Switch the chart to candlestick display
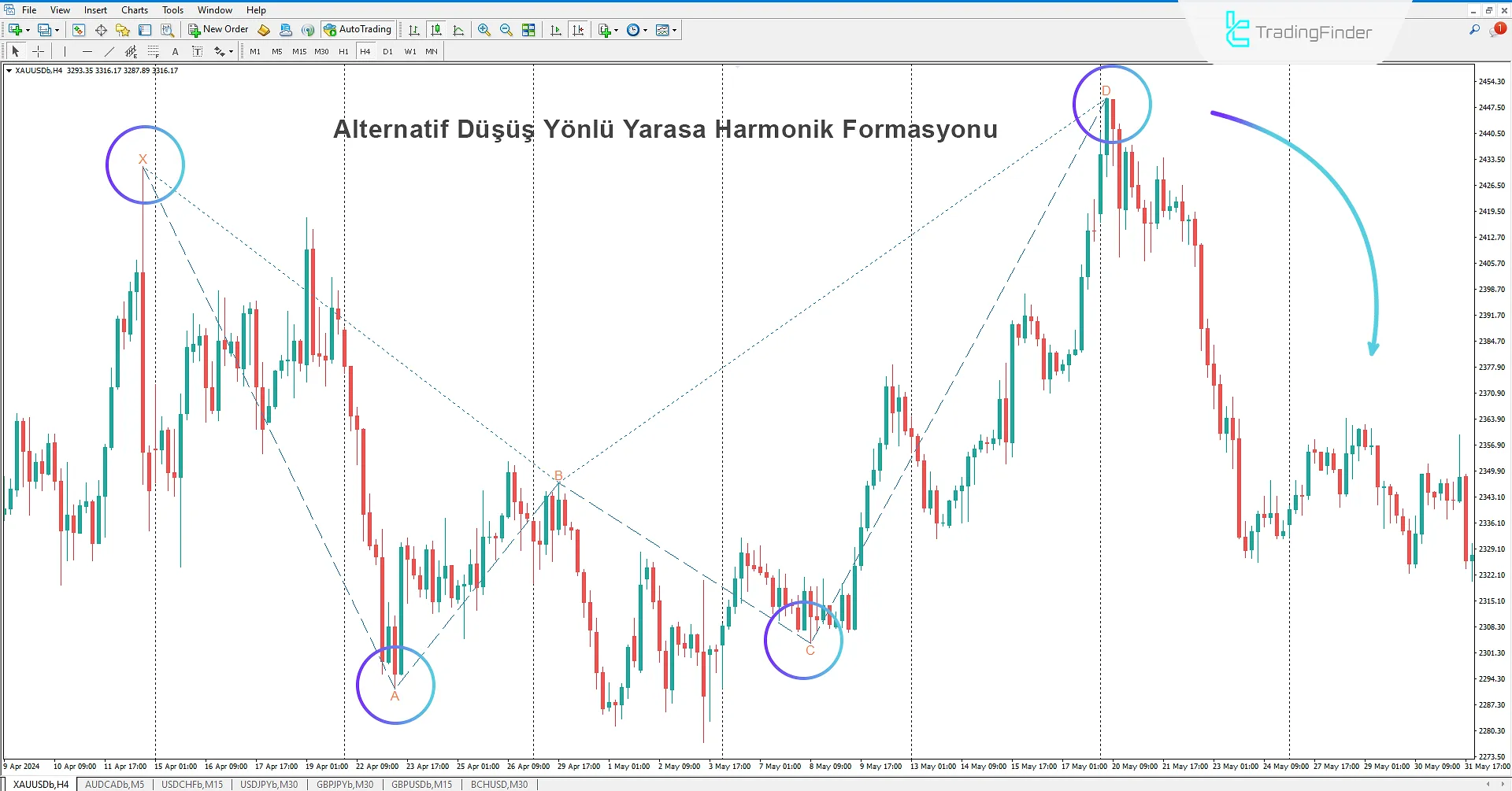This screenshot has width=1512, height=791. click(436, 30)
